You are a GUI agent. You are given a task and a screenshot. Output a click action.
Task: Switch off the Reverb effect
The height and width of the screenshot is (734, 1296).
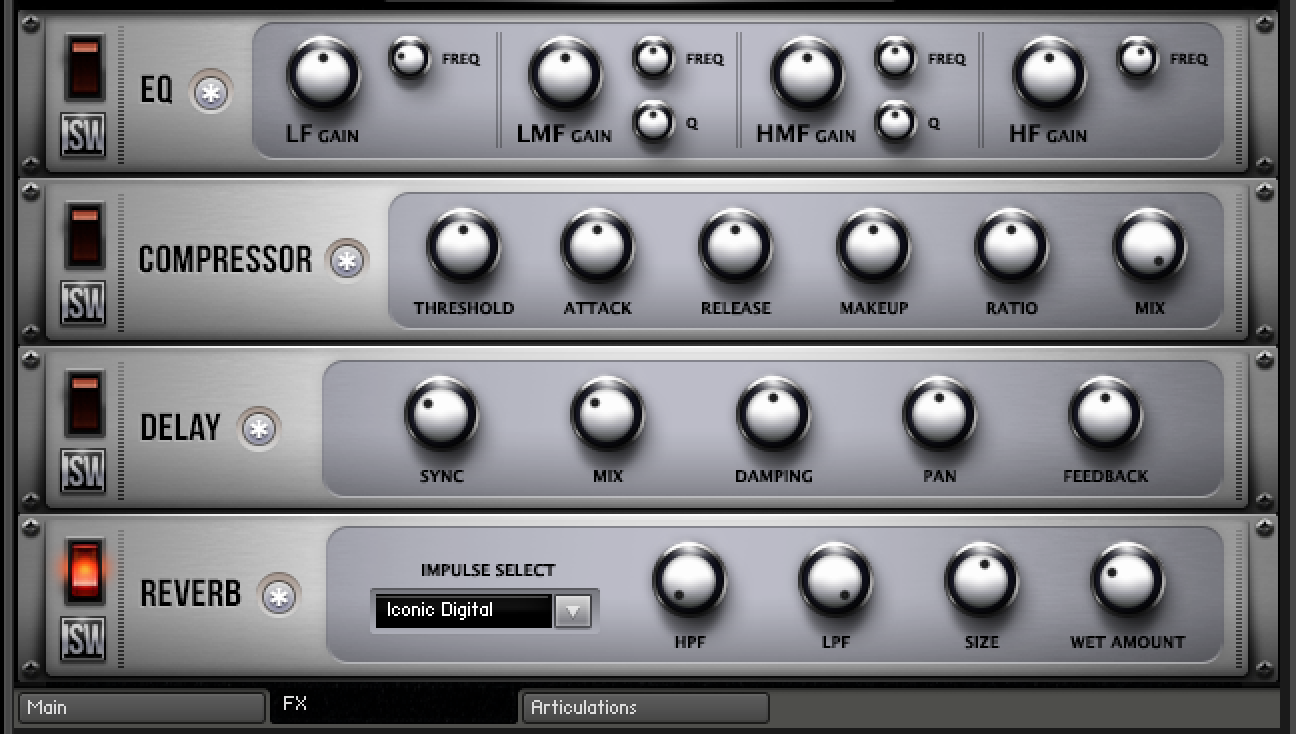(84, 572)
